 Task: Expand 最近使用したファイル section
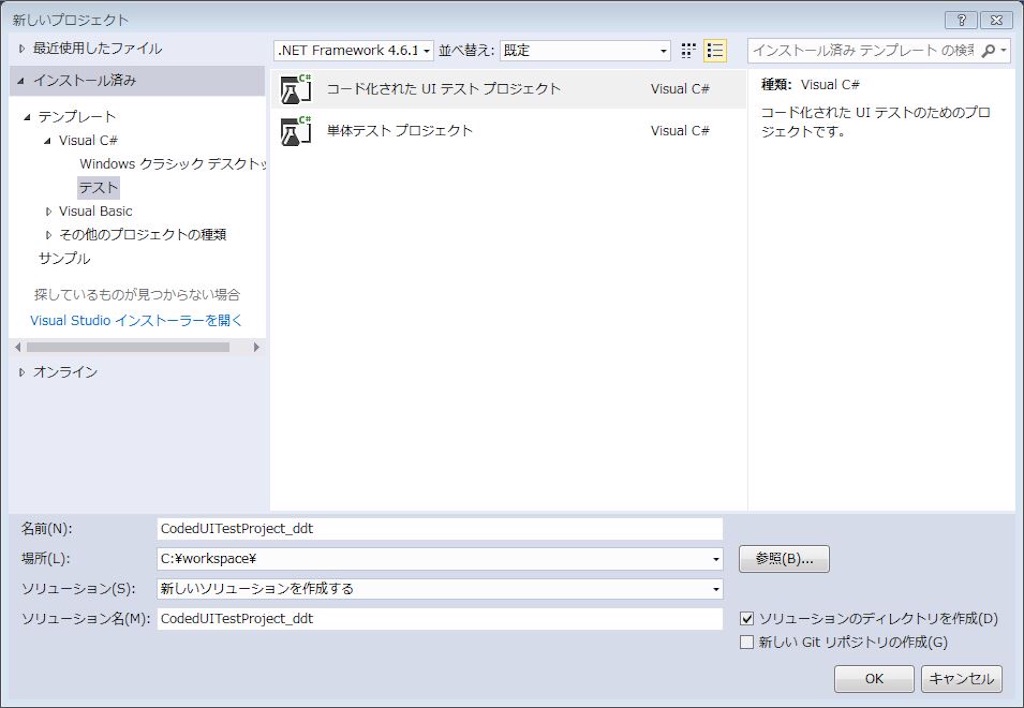point(22,48)
